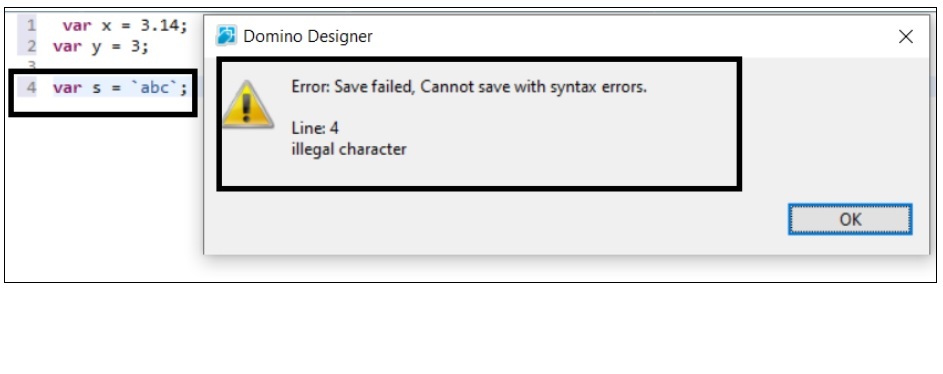The image size is (943, 374).
Task: Click the empty editor area below line 4
Action: (x=102, y=198)
